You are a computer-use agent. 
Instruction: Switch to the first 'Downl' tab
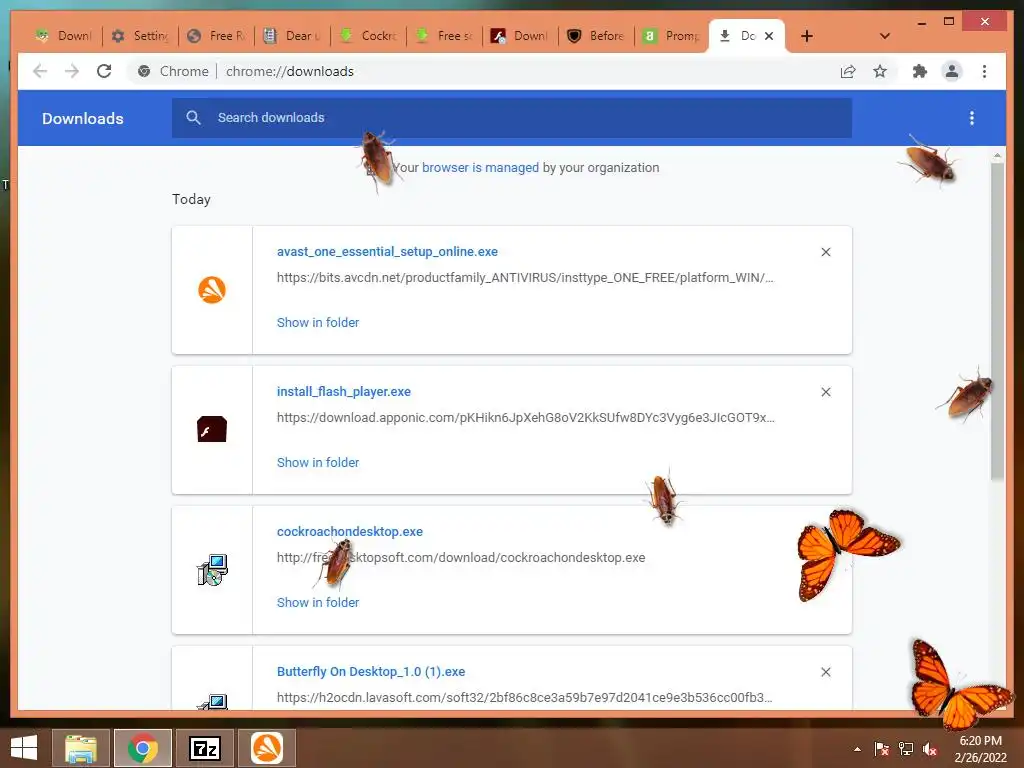pos(64,36)
